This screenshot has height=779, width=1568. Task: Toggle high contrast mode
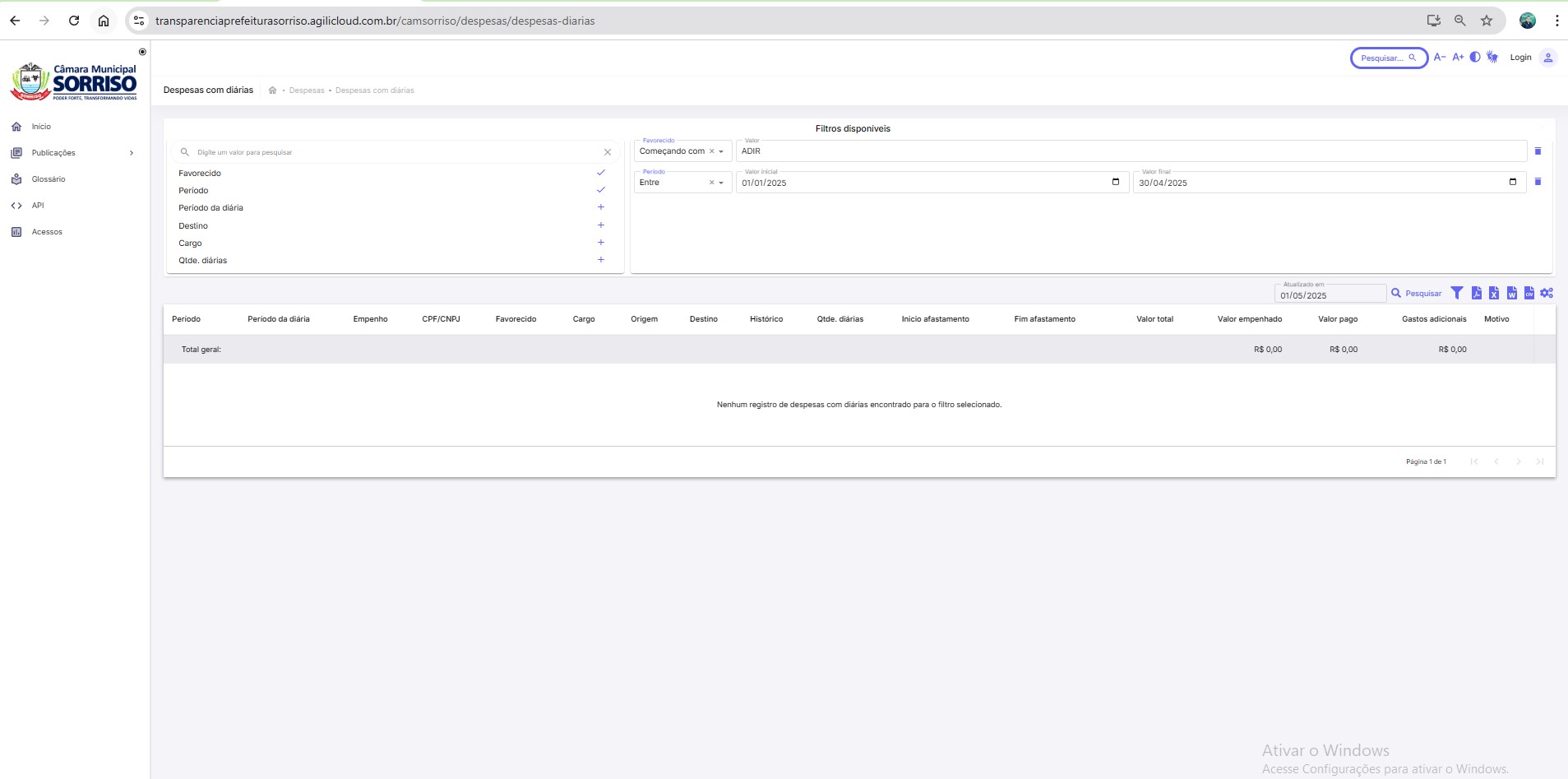[x=1475, y=58]
